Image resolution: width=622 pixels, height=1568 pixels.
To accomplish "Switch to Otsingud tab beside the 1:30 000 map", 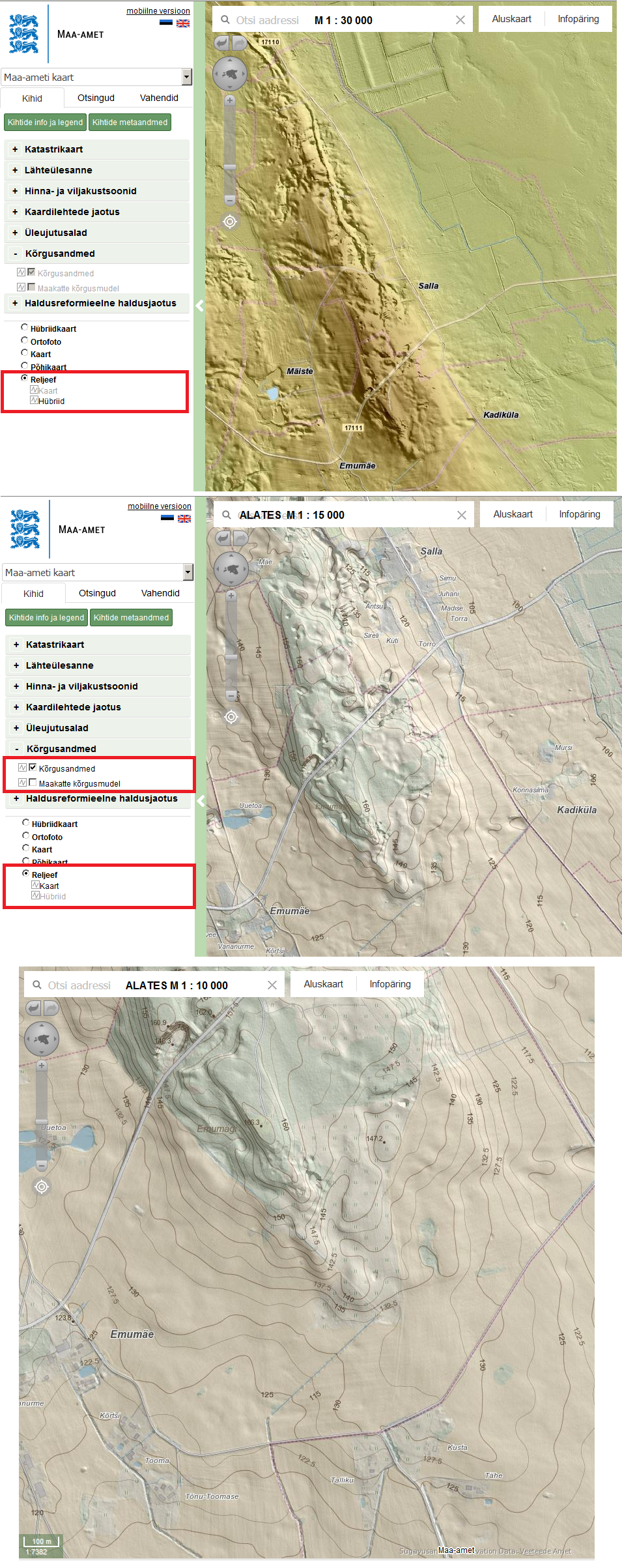I will pyautogui.click(x=96, y=98).
